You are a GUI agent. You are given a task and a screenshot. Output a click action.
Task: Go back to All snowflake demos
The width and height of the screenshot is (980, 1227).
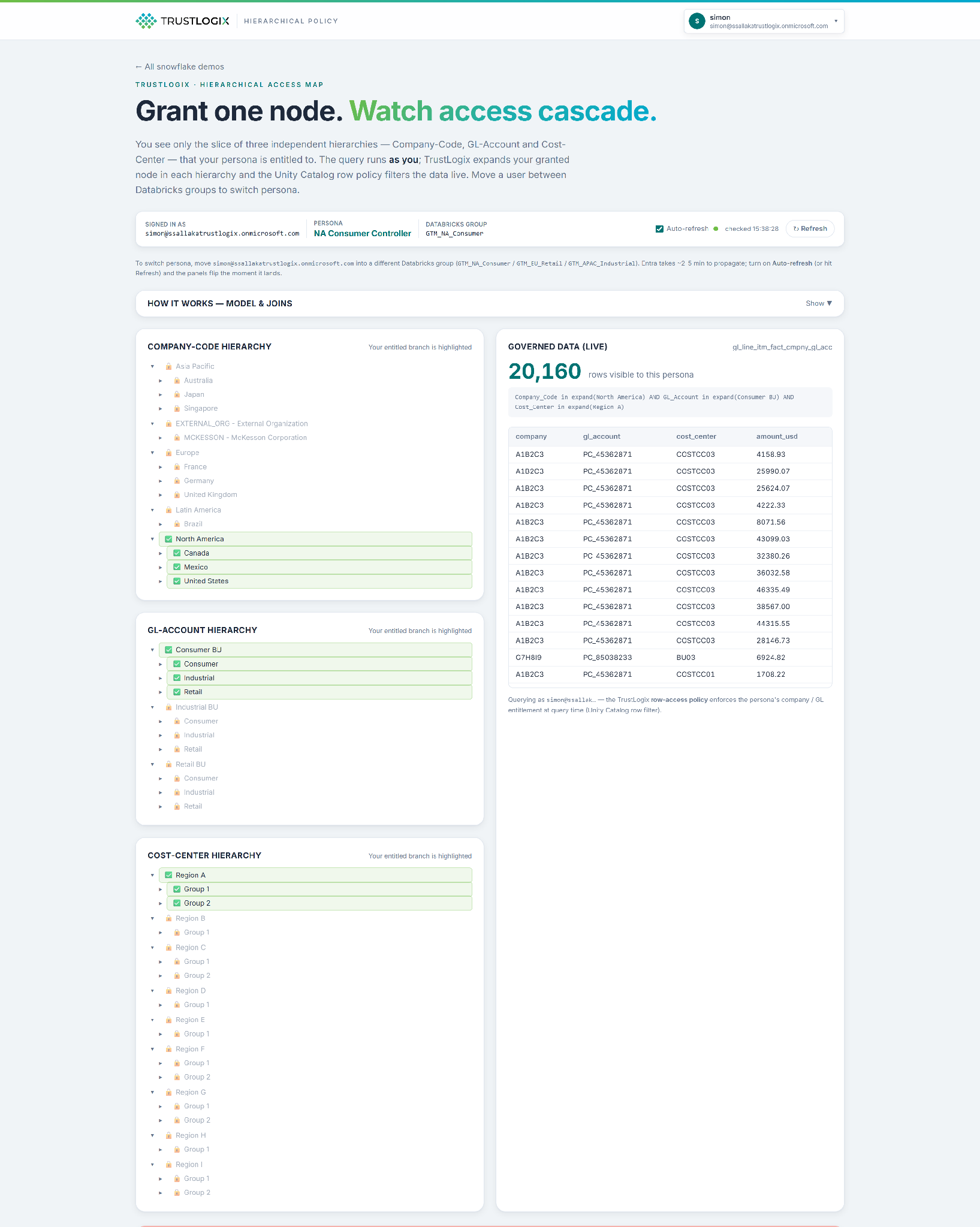pos(180,67)
